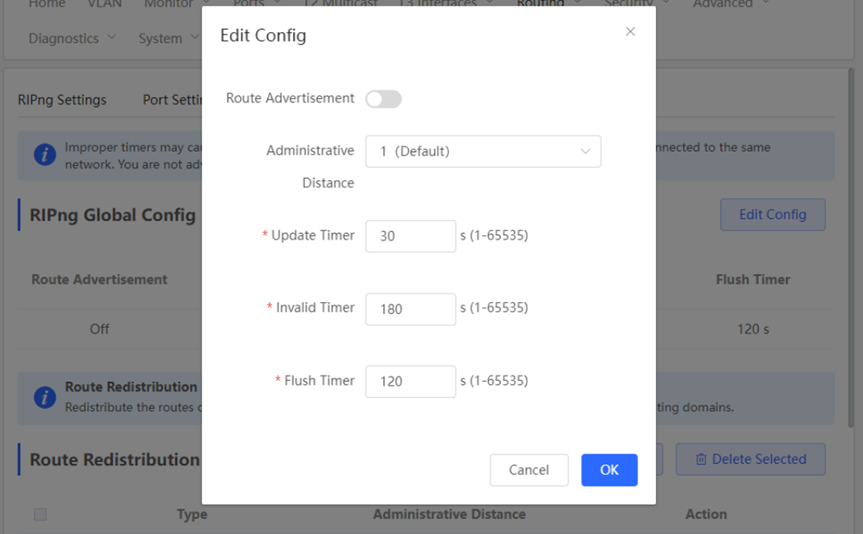Expand the Diagnostics menu
This screenshot has height=534, width=863.
click(x=72, y=38)
